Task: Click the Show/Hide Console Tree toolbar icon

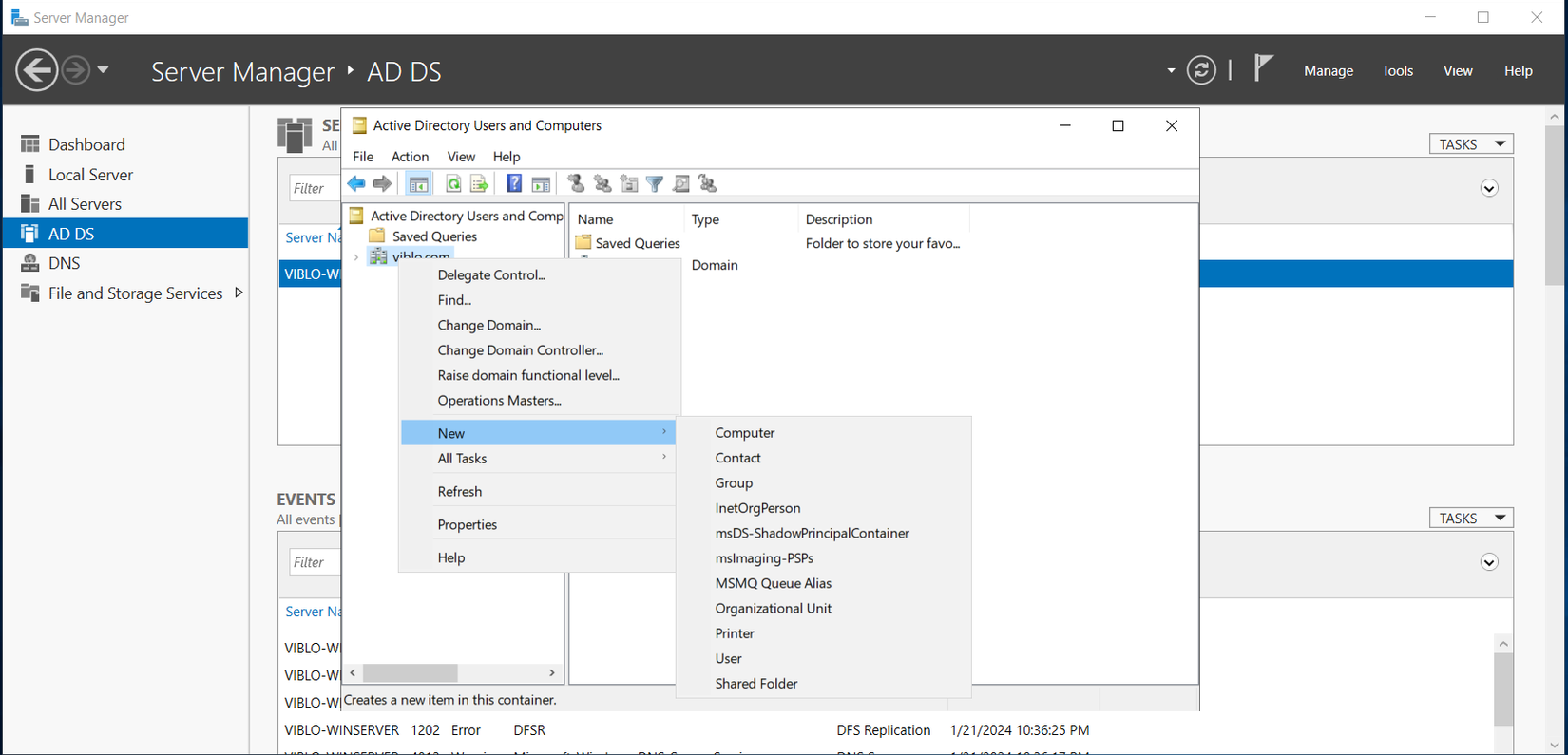Action: click(418, 183)
